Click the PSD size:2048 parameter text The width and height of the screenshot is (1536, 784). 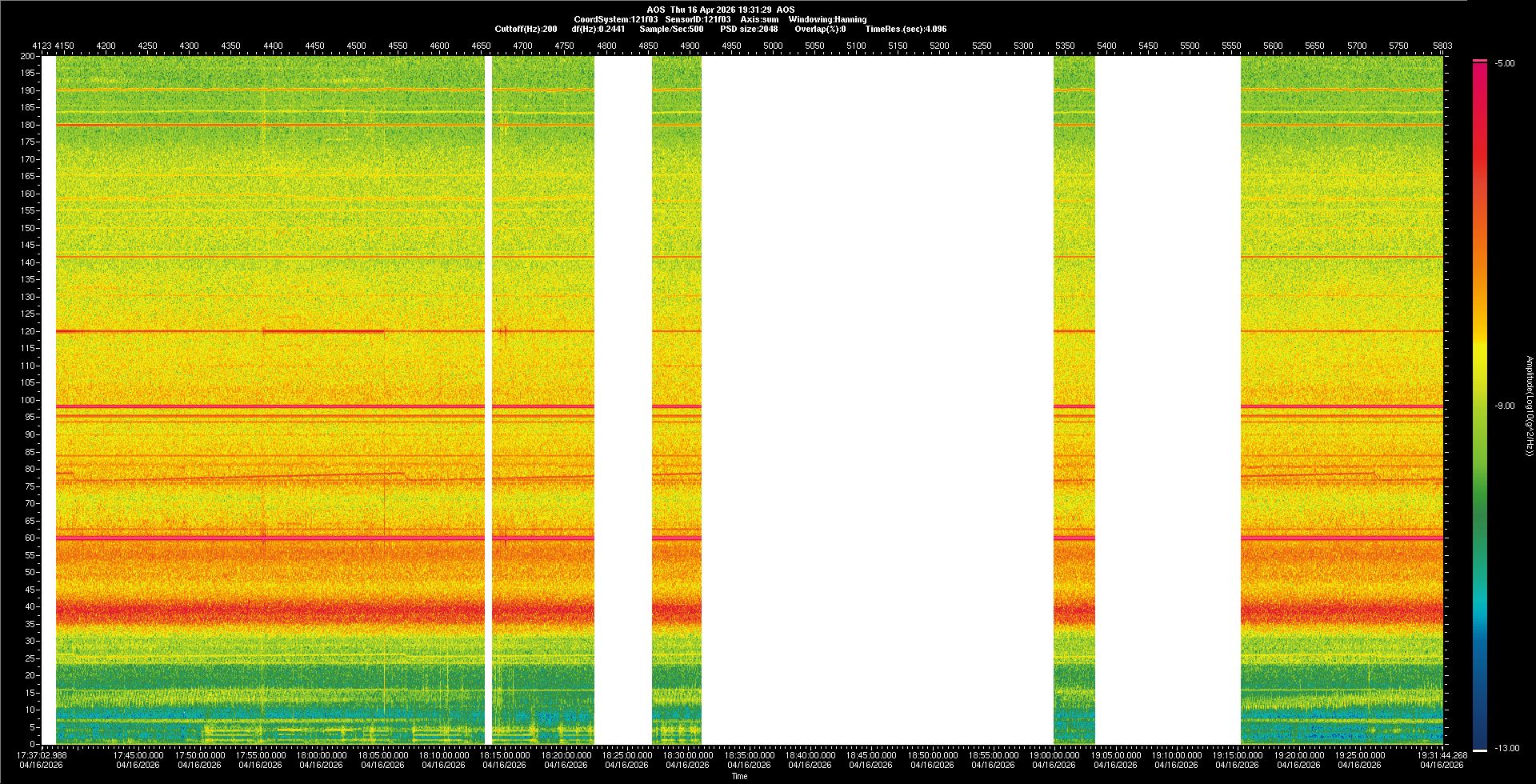748,29
